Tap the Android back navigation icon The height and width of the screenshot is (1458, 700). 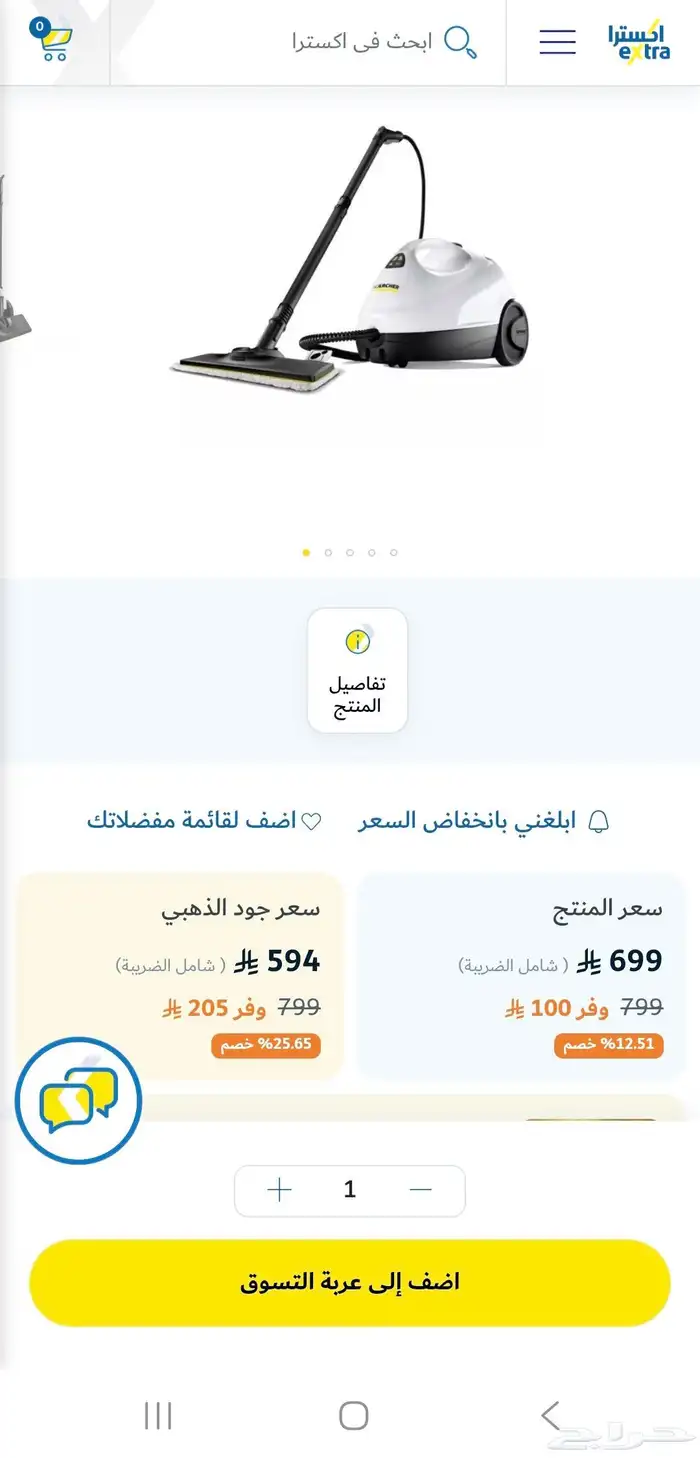[549, 1416]
